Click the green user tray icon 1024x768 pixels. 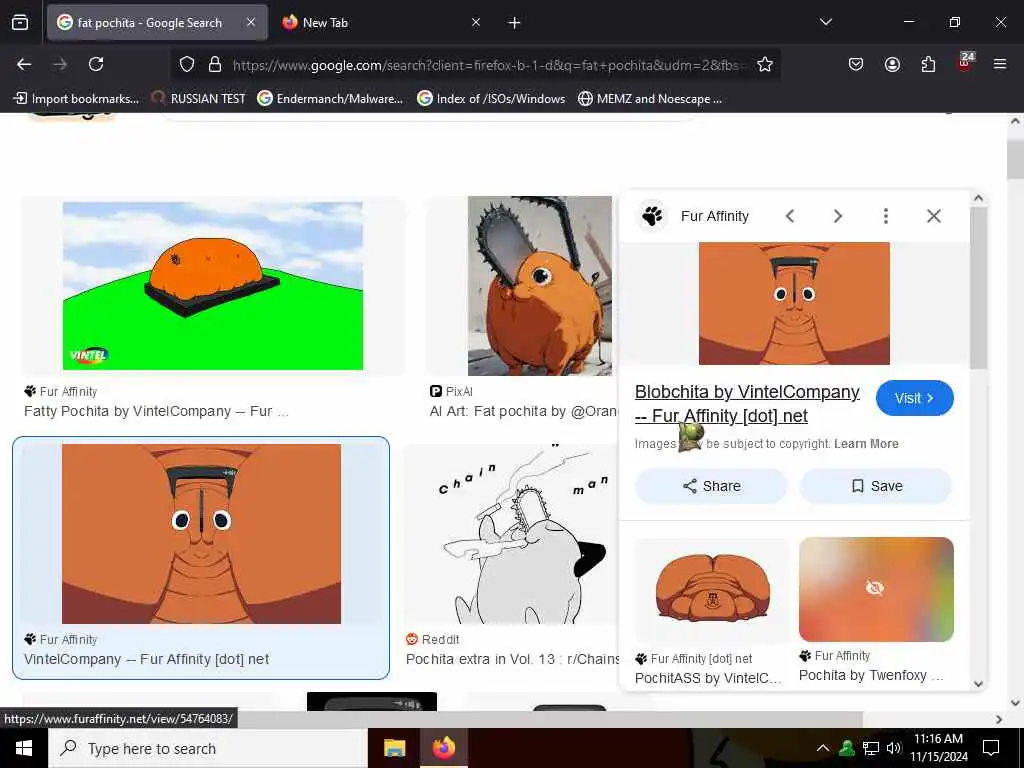click(x=847, y=748)
